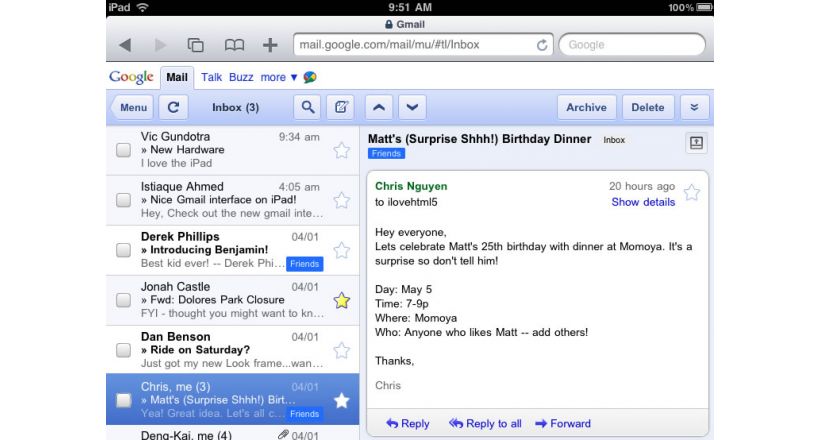Go back with Safari back arrow
Viewport: 820px width, 440px height.
(125, 45)
